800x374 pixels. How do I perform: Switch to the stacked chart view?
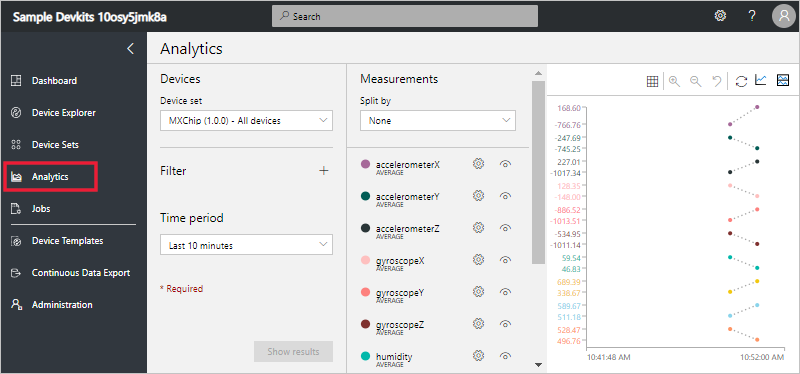(x=783, y=80)
